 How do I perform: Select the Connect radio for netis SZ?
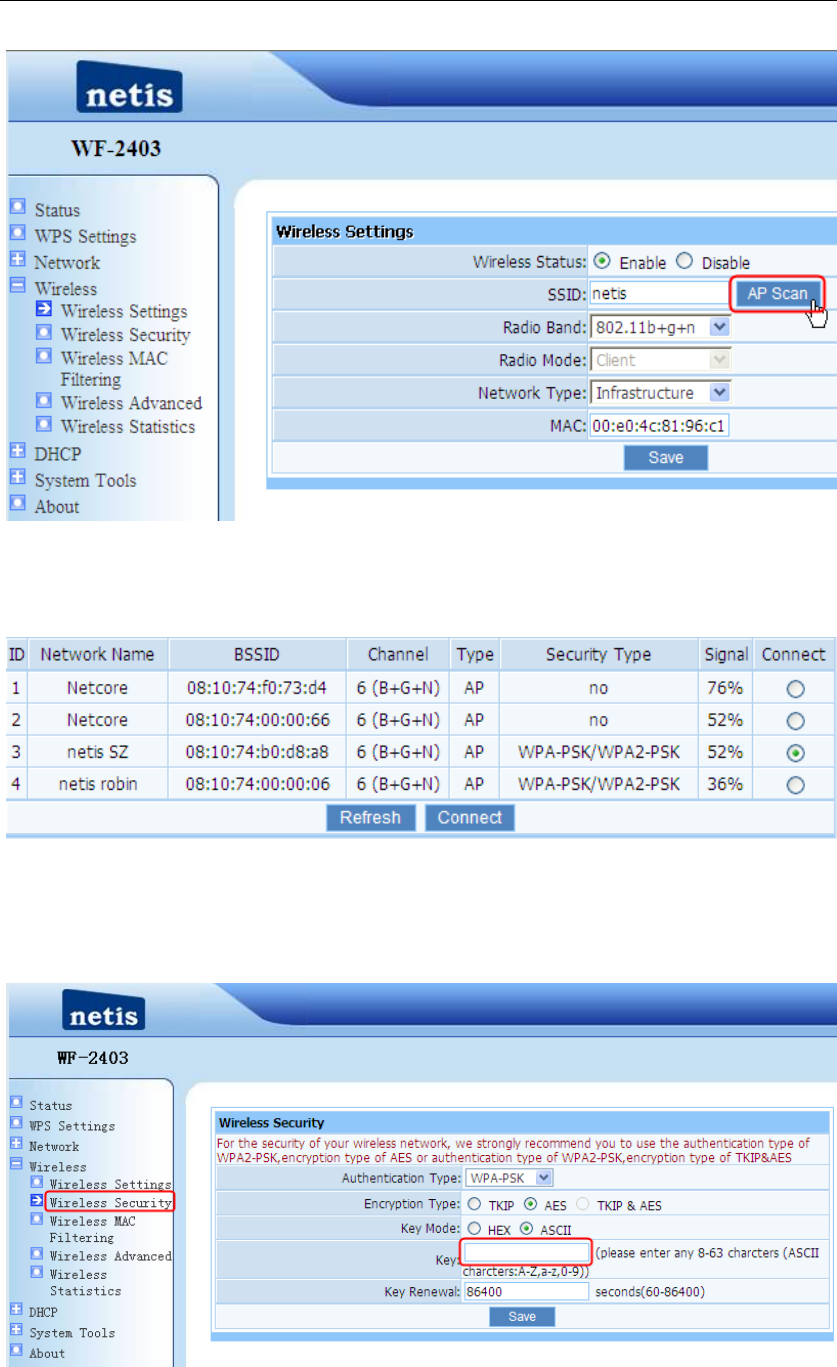795,753
